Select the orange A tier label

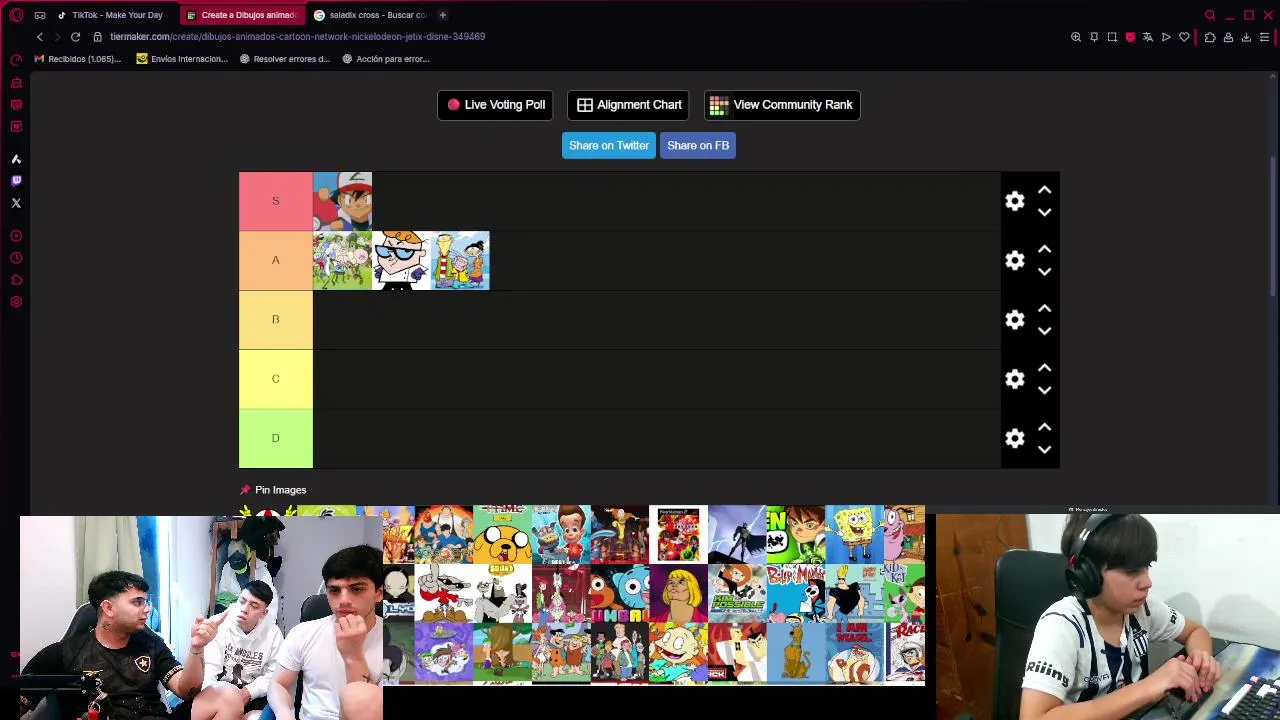(276, 260)
